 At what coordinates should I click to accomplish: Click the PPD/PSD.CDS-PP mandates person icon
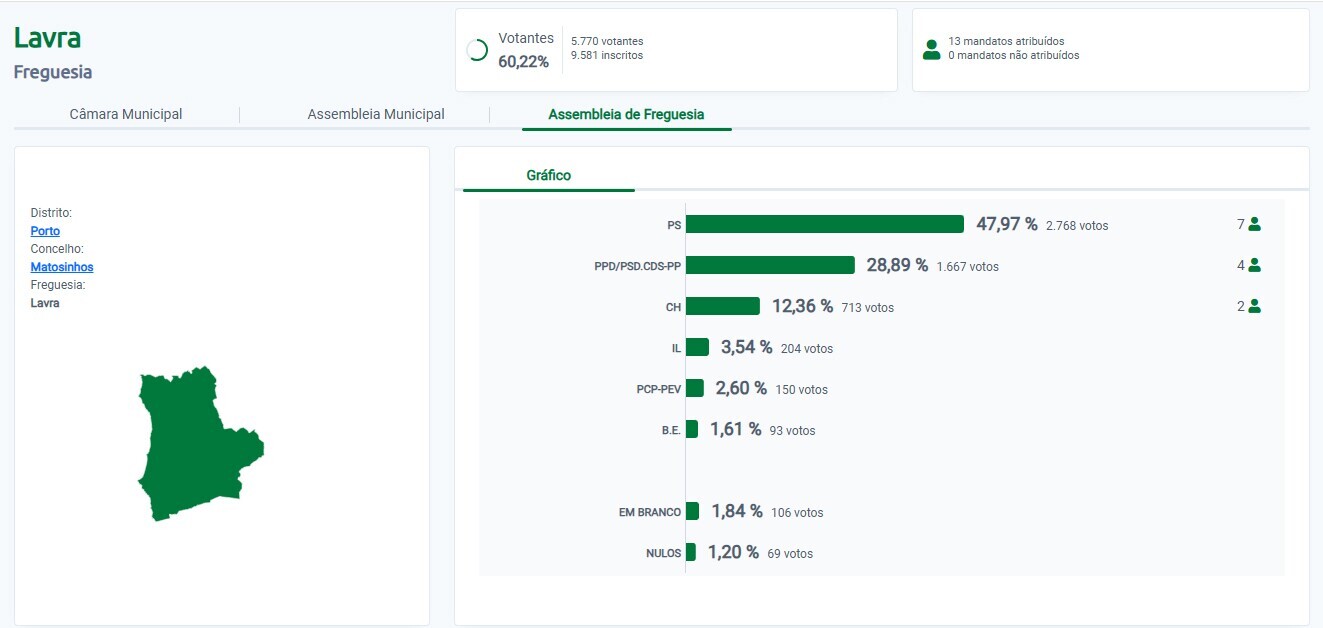point(1254,266)
